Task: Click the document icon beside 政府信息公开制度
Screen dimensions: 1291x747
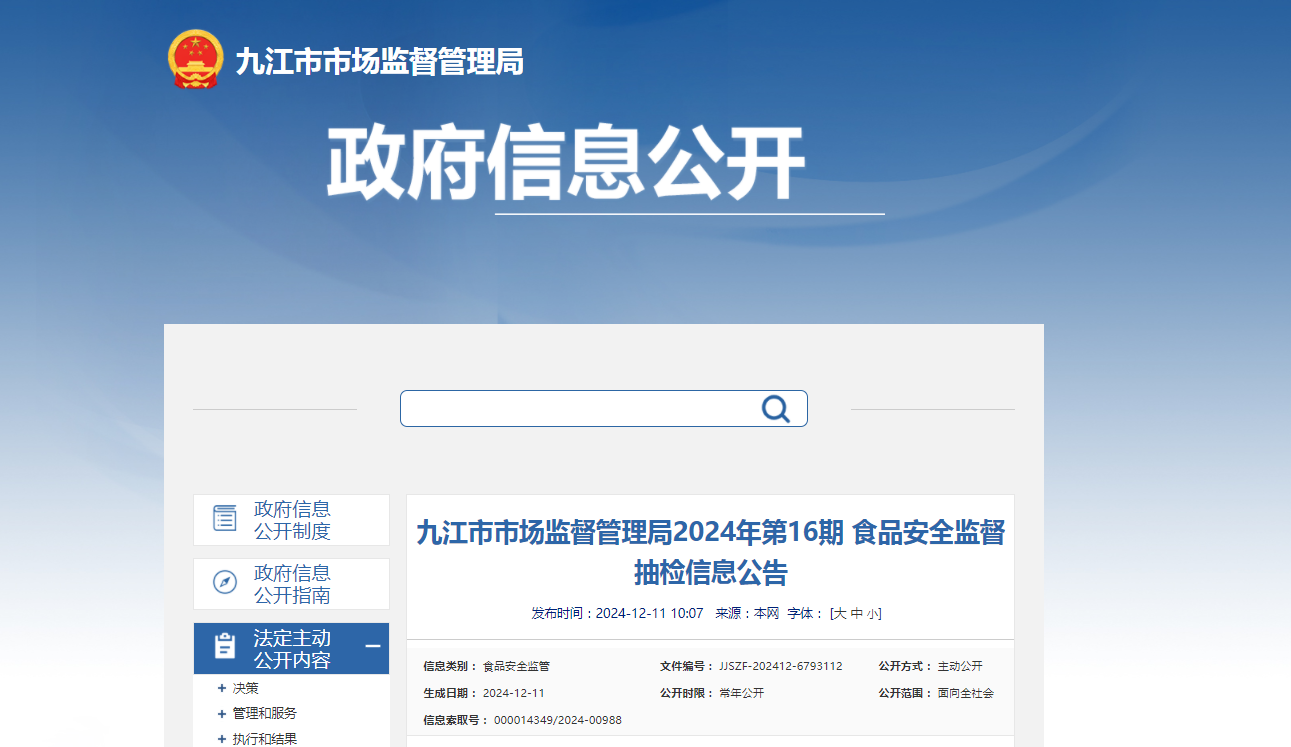Action: [x=225, y=519]
